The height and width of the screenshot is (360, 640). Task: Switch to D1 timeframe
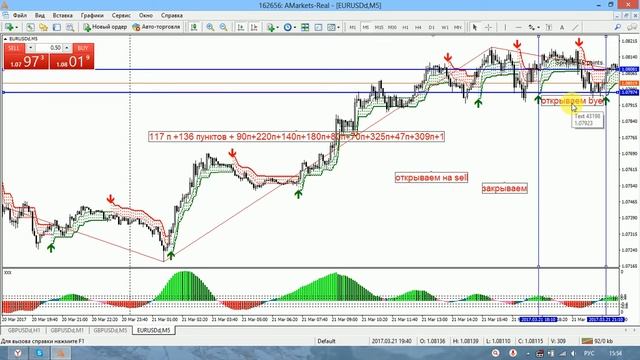click(x=431, y=27)
